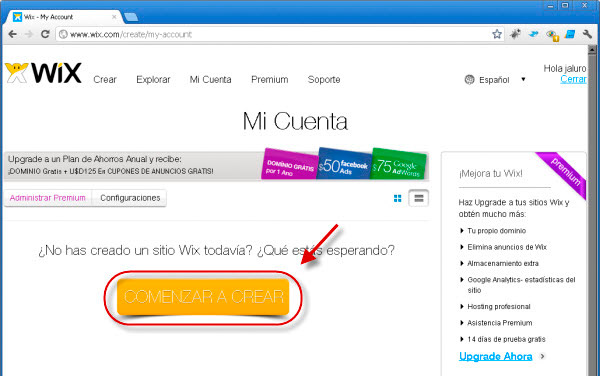600x376 pixels.
Task: Expand Elimina anuncios de Wix item
Action: tap(503, 247)
